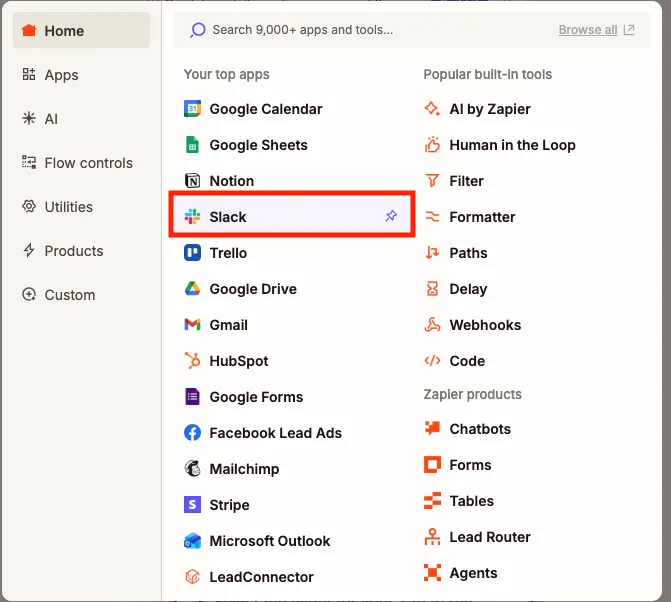This screenshot has width=671, height=602.
Task: Click the Filter funnel icon
Action: point(432,181)
